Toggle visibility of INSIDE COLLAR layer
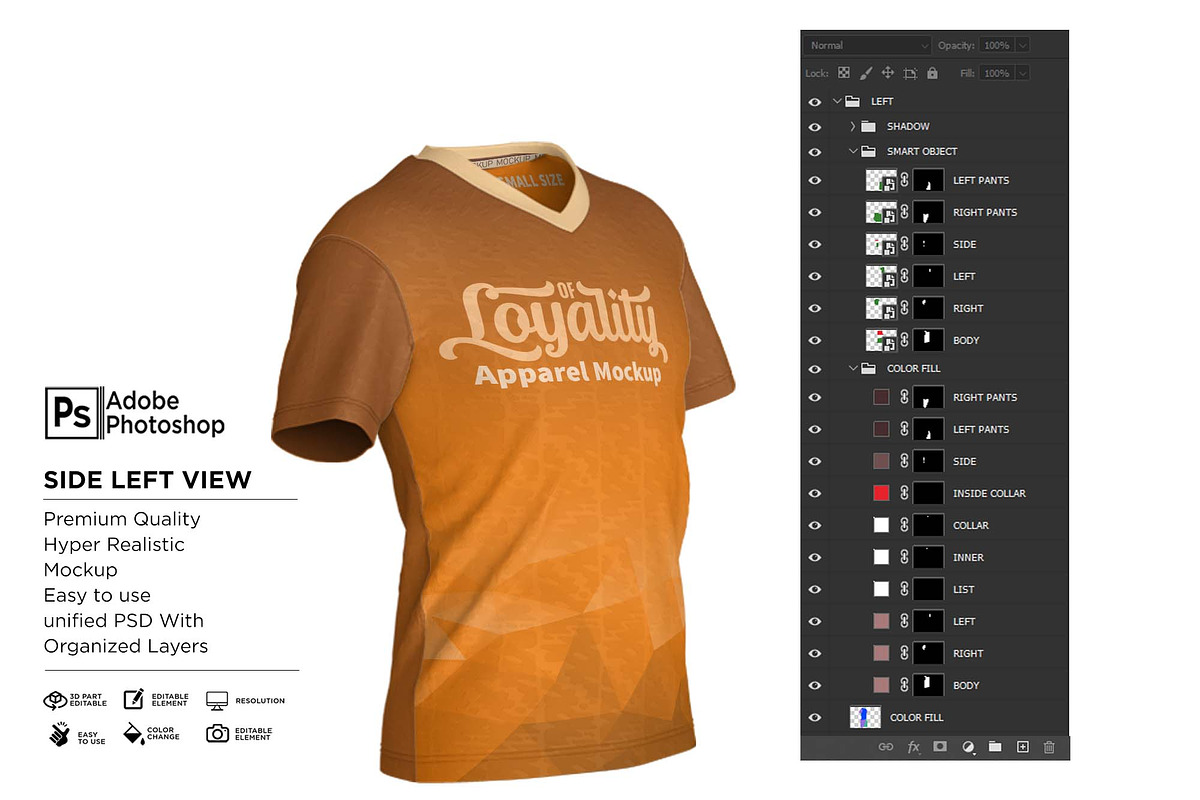Image resolution: width=1200 pixels, height=800 pixels. point(815,493)
